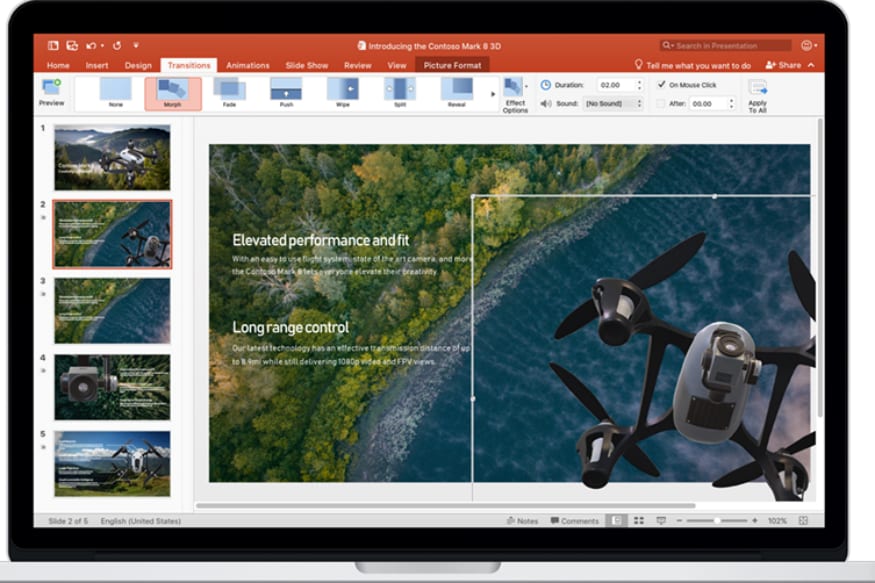Screen dimensions: 875x583
Task: Open the Home tab
Action: point(58,65)
